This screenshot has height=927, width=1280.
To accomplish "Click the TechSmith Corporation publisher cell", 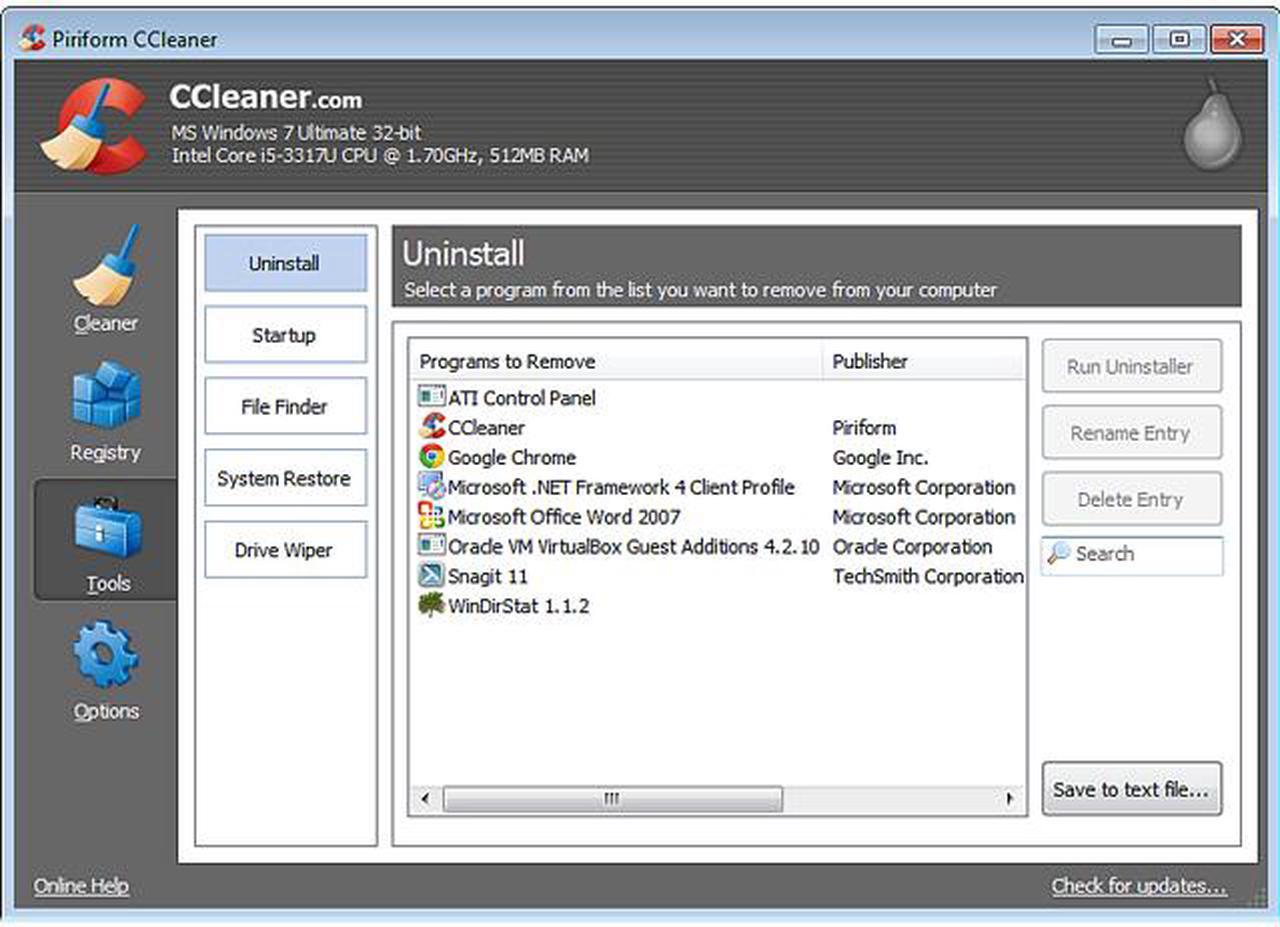I will [928, 576].
